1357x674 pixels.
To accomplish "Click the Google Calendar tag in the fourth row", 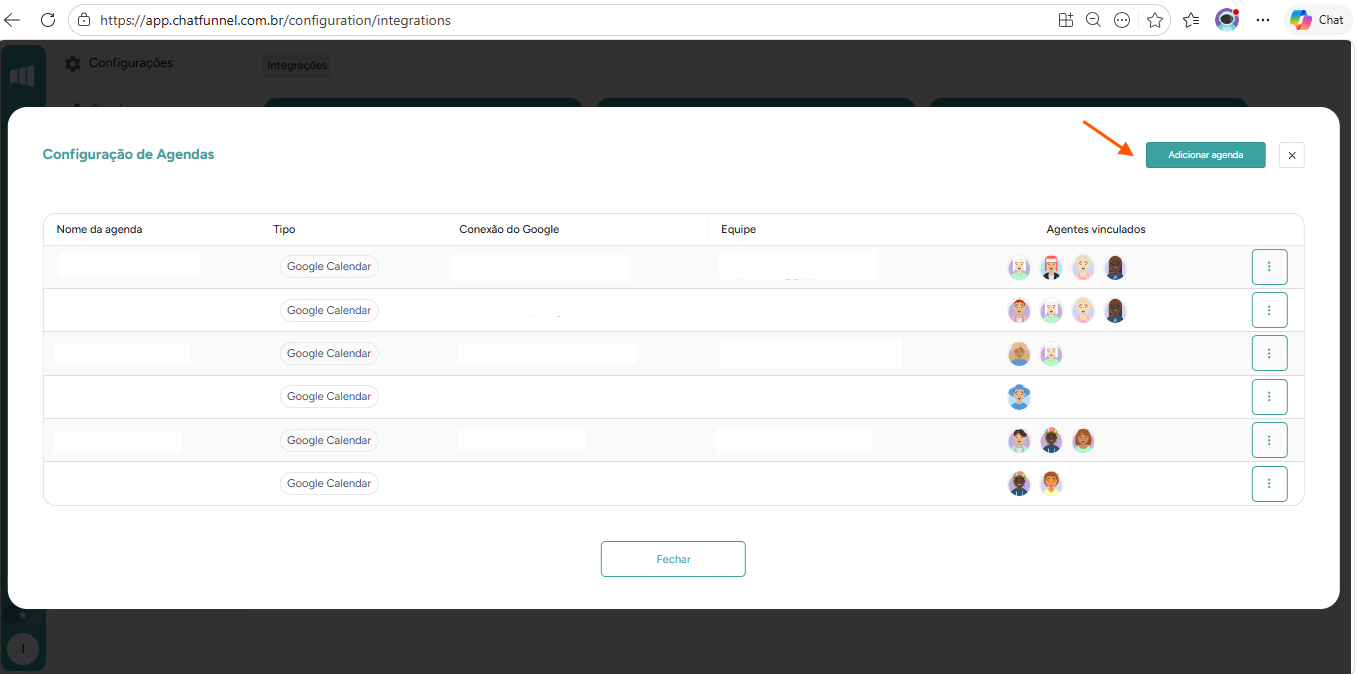I will pos(329,396).
